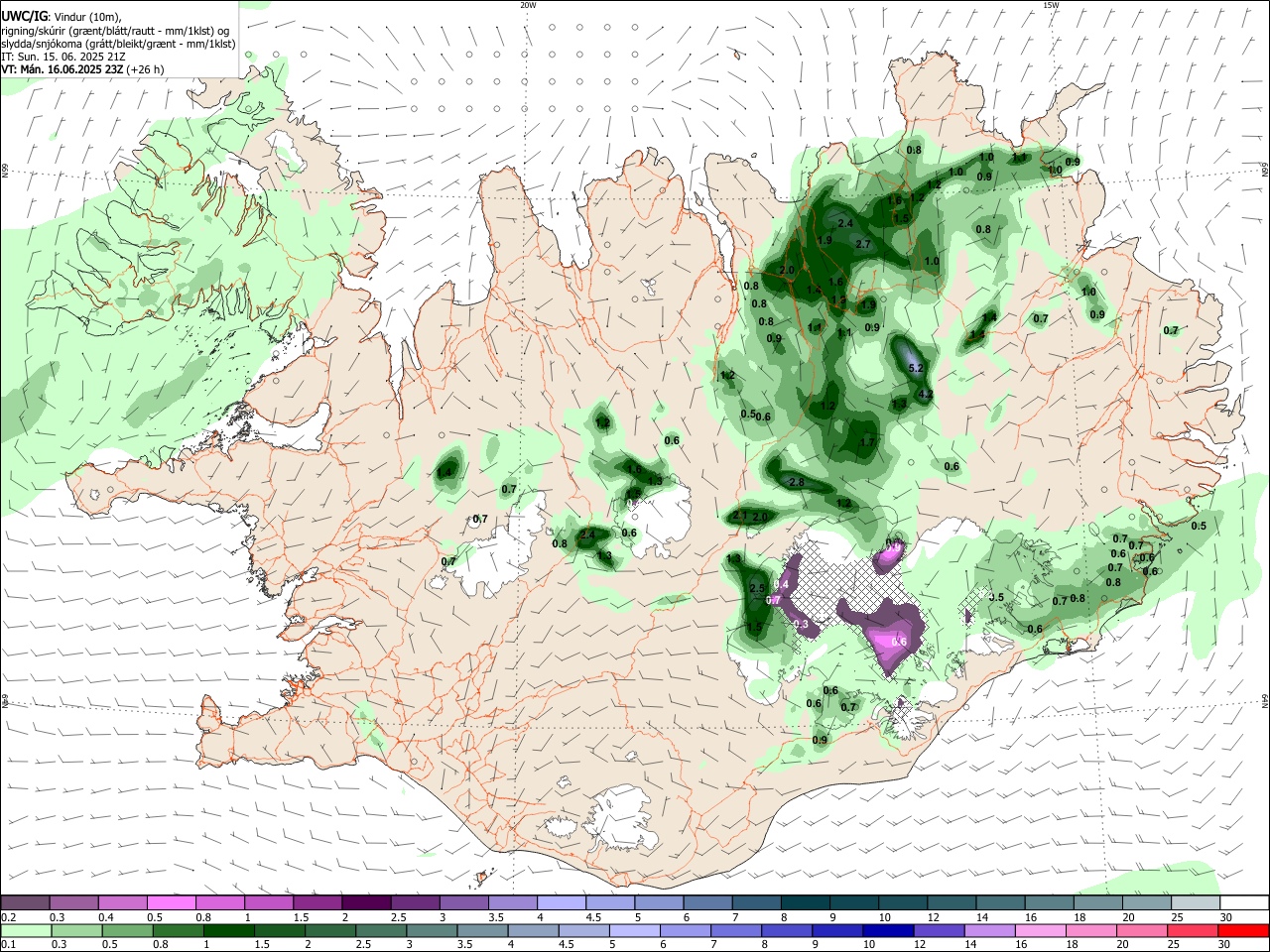Pick the rain legend swatch above 2.5
Viewport: 1270px width, 952px height.
(380, 930)
